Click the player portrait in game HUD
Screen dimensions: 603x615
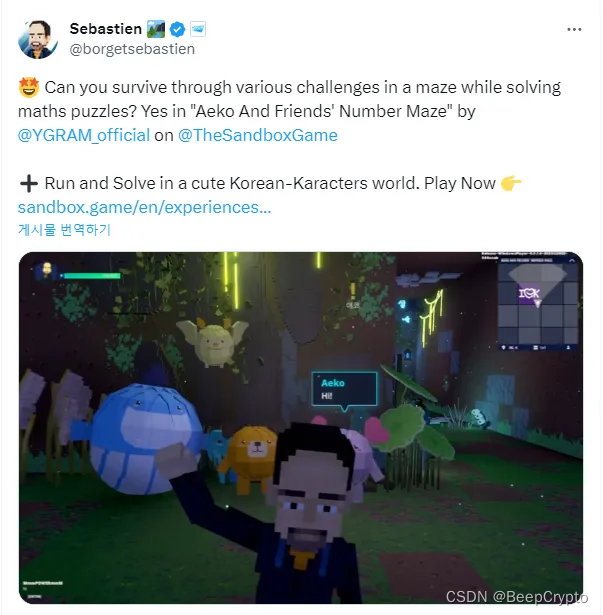[x=46, y=272]
